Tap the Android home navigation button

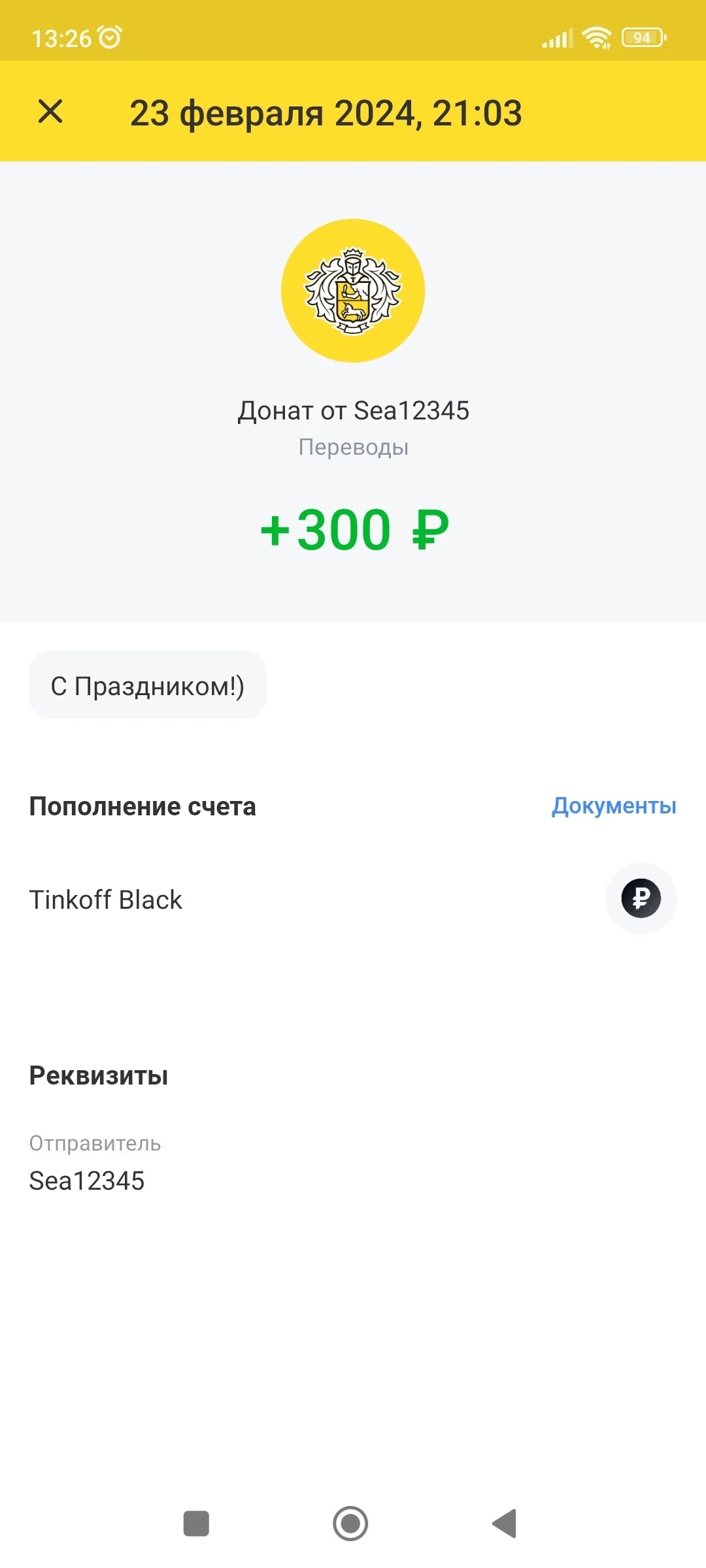350,1524
